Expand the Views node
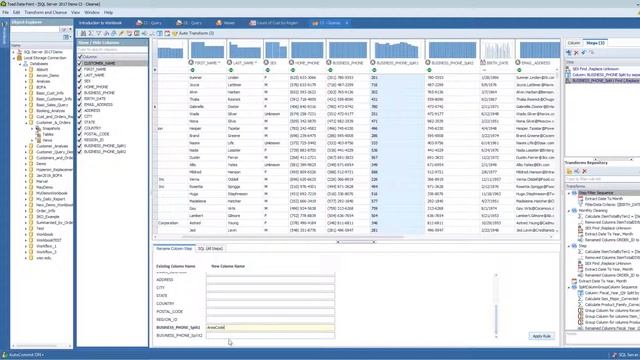This screenshot has width=640, height=360. (32, 140)
